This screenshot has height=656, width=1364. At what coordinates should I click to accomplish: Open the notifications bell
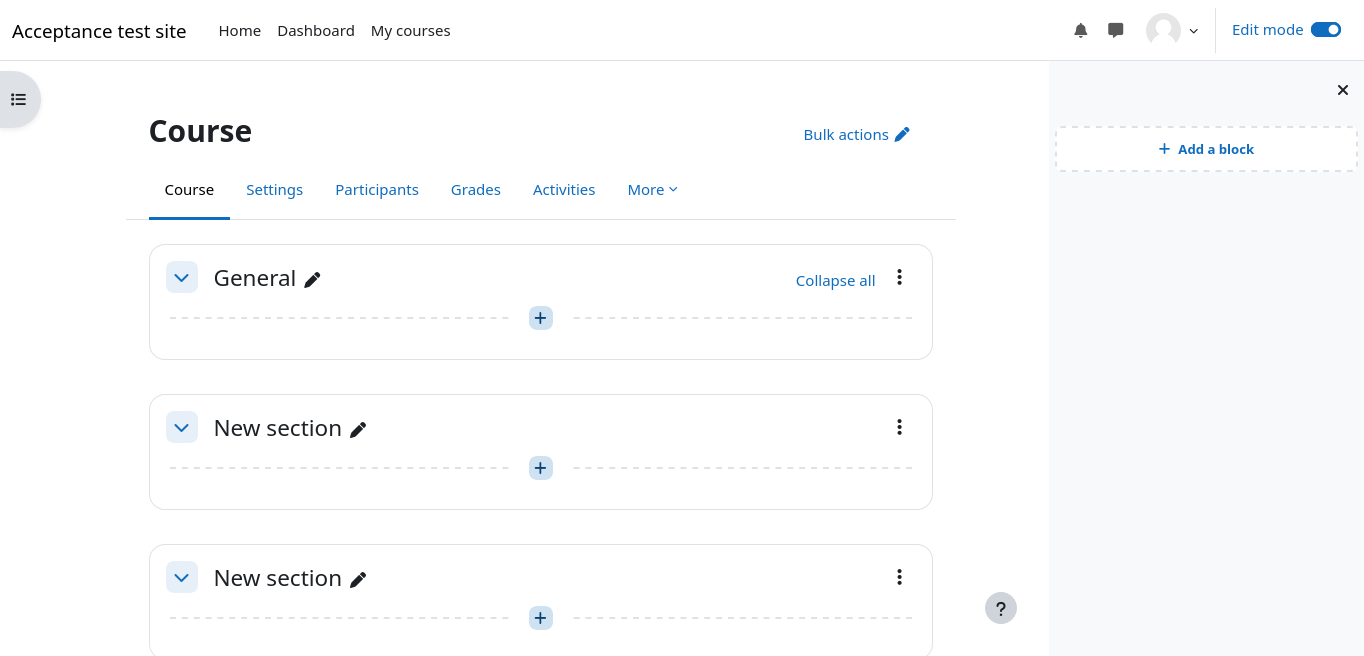click(x=1081, y=31)
